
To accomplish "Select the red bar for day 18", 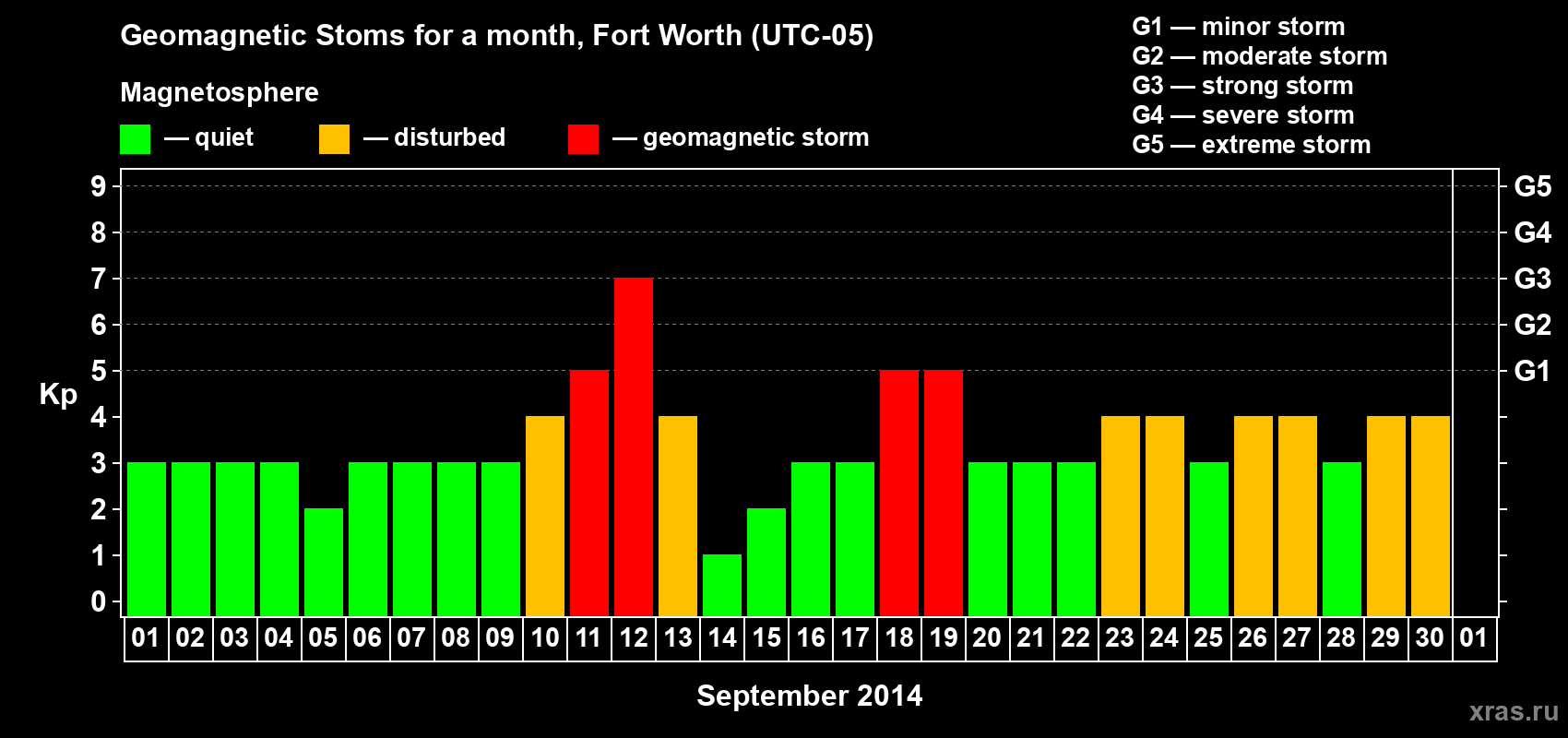I will click(x=899, y=493).
